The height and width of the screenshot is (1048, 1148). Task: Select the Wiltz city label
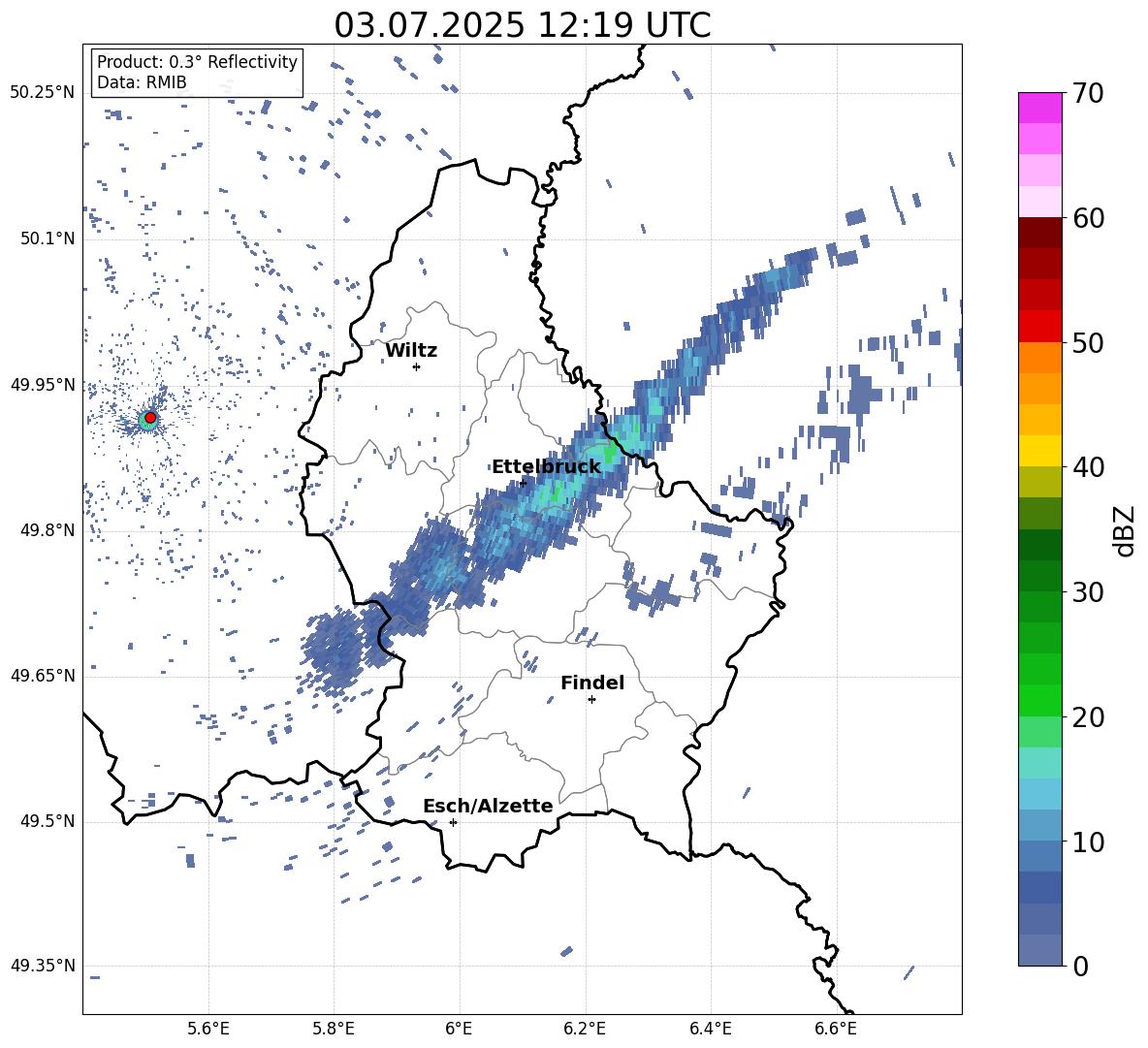pyautogui.click(x=411, y=351)
